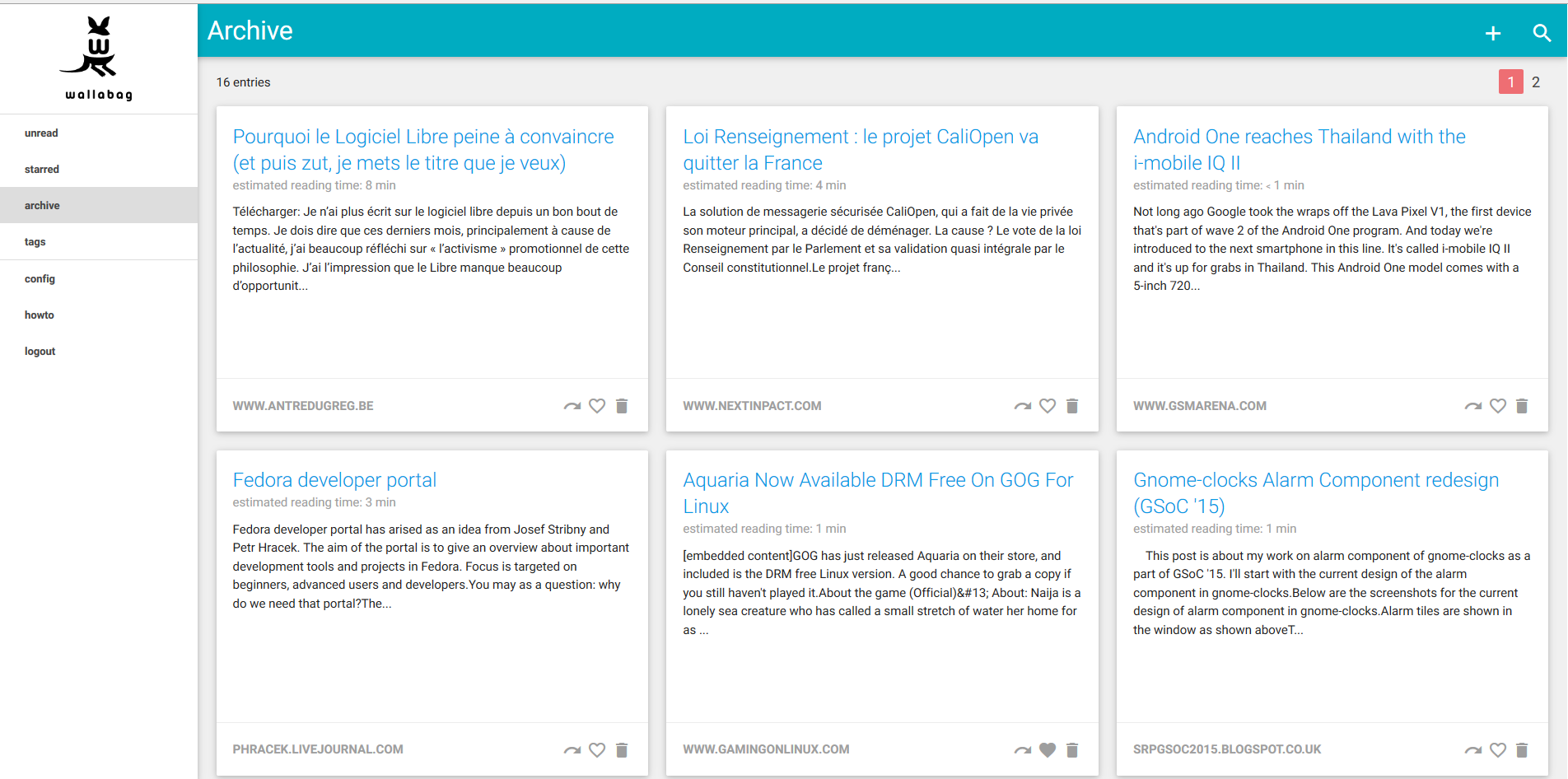Open the tags section in sidebar
Viewport: 1568px width, 779px height.
click(x=35, y=242)
